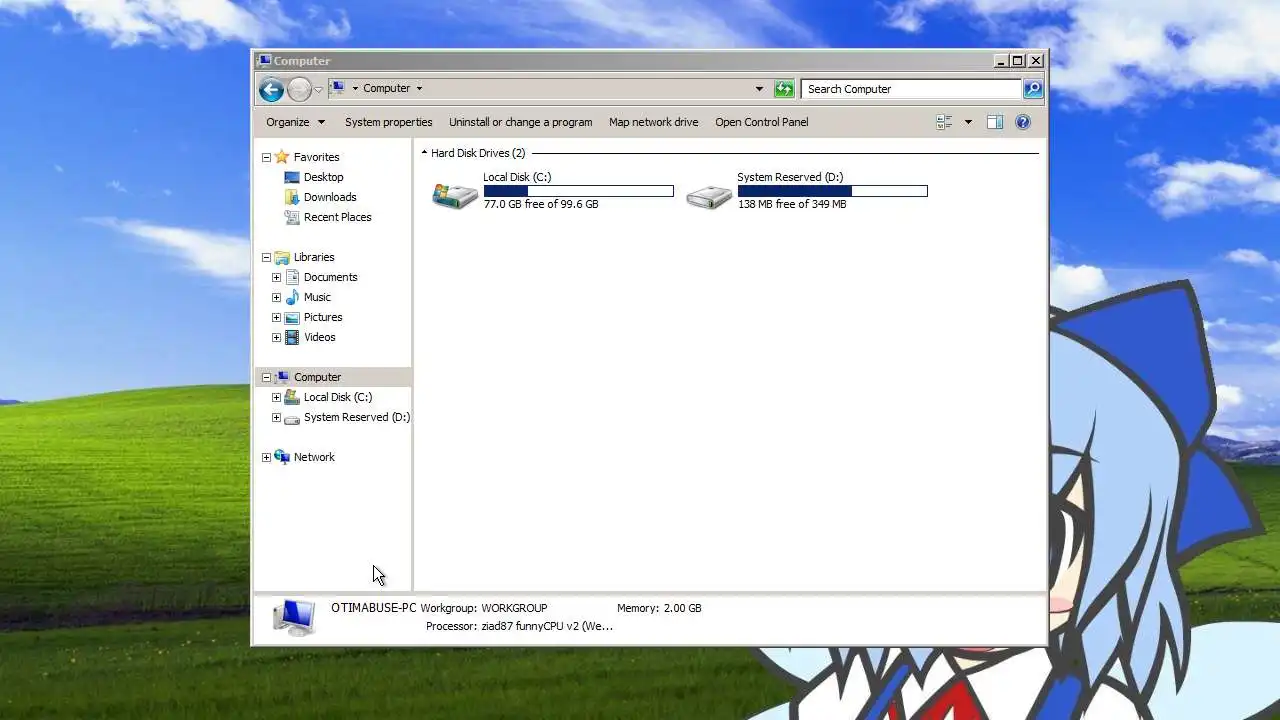Select Favorites in navigation pane
The width and height of the screenshot is (1280, 720).
[316, 157]
